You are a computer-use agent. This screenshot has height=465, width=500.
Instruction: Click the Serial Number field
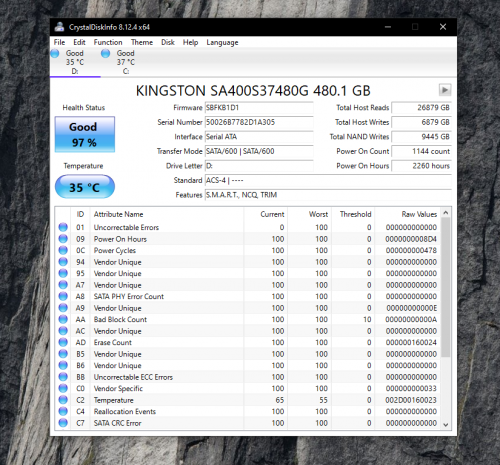click(x=259, y=122)
